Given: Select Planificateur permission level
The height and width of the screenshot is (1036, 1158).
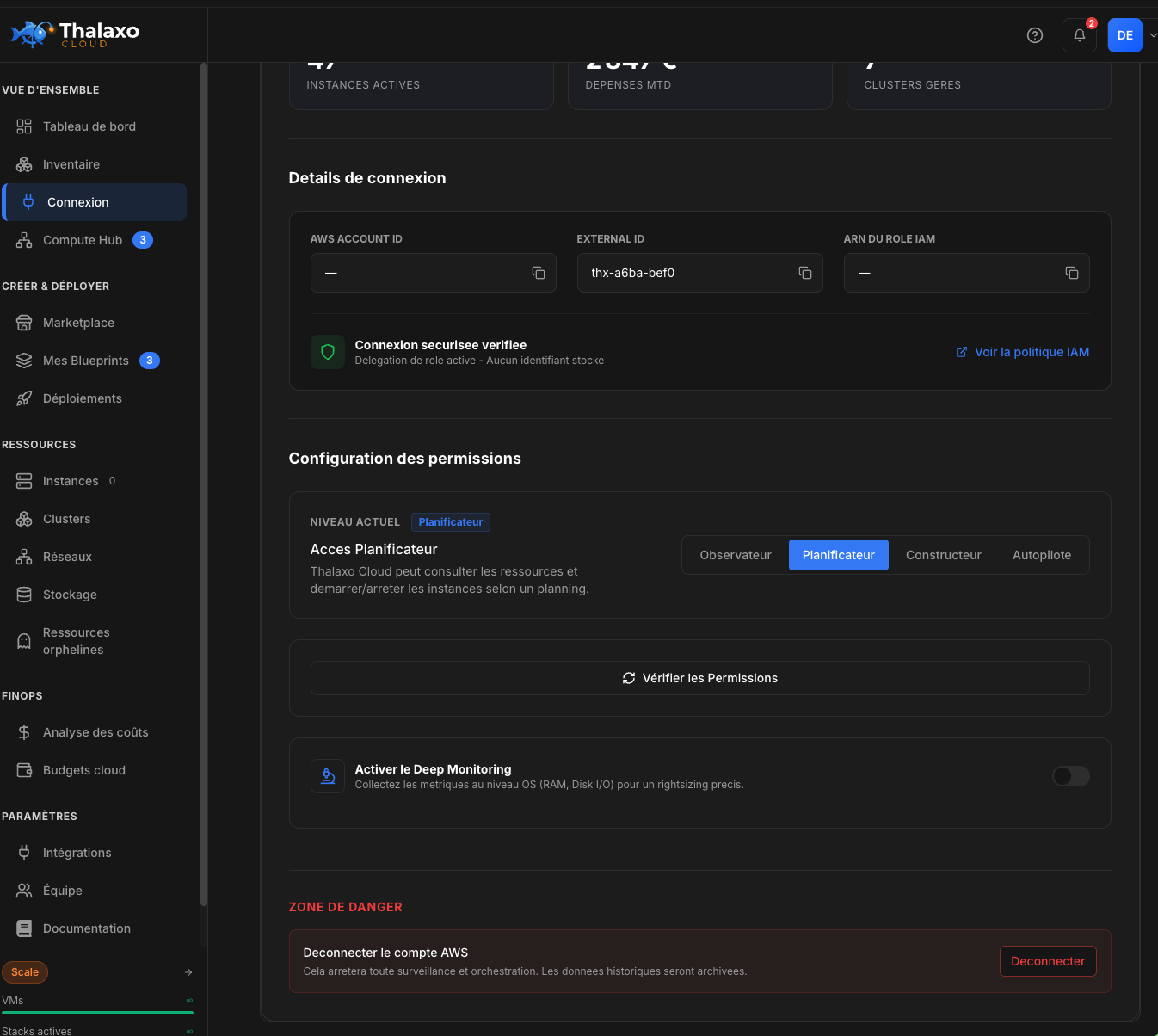Looking at the screenshot, I should (839, 555).
